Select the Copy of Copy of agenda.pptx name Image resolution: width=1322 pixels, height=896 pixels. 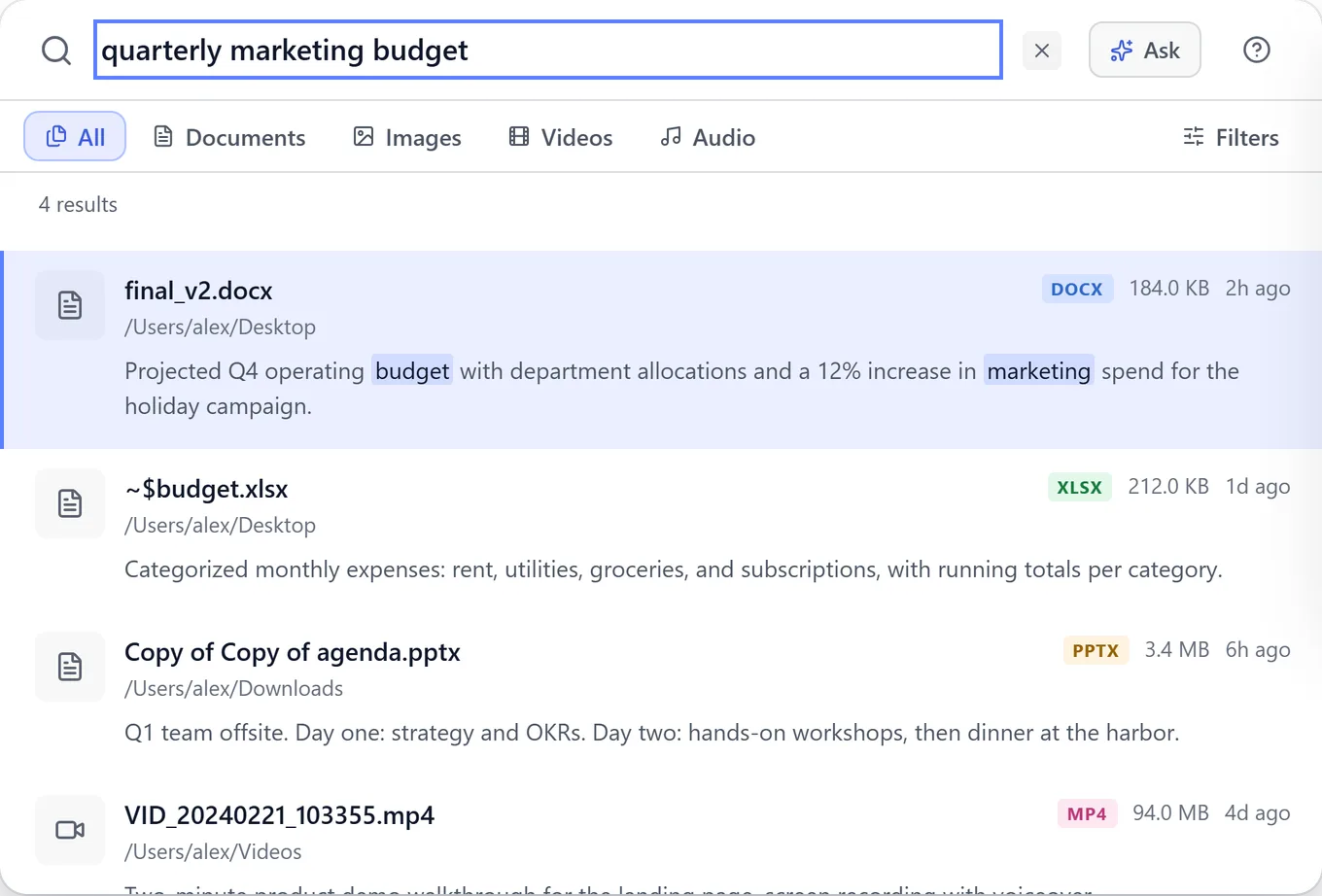[293, 652]
